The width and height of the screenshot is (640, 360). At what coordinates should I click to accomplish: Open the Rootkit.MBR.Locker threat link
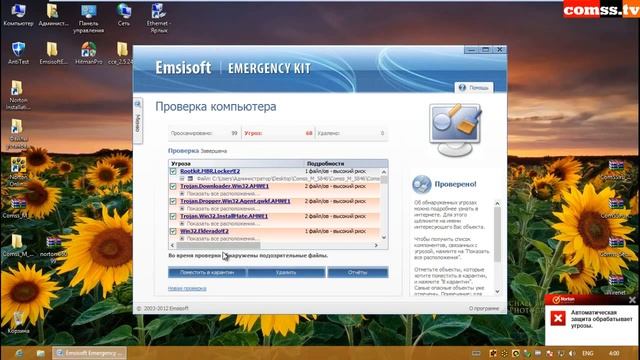(210, 171)
